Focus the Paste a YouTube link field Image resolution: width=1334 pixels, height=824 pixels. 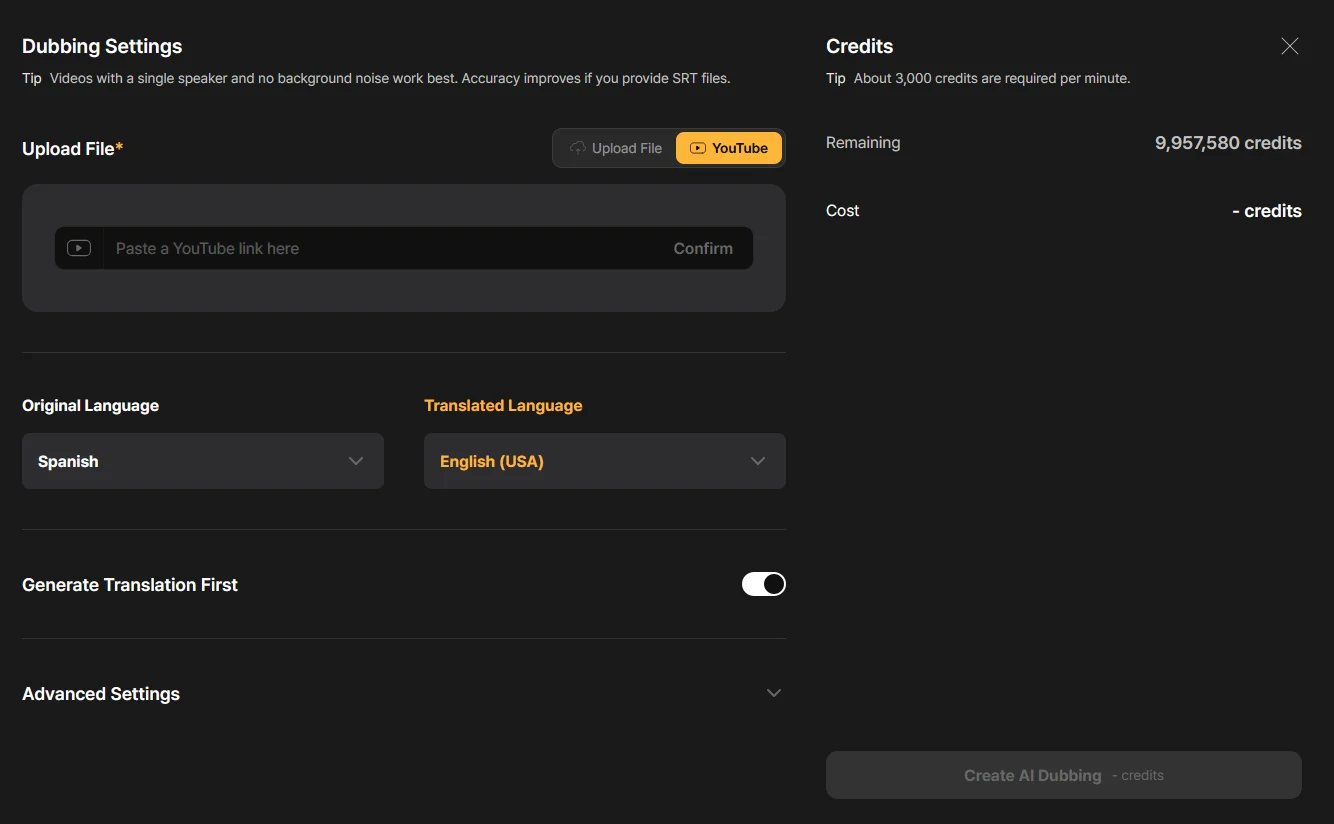click(x=380, y=248)
